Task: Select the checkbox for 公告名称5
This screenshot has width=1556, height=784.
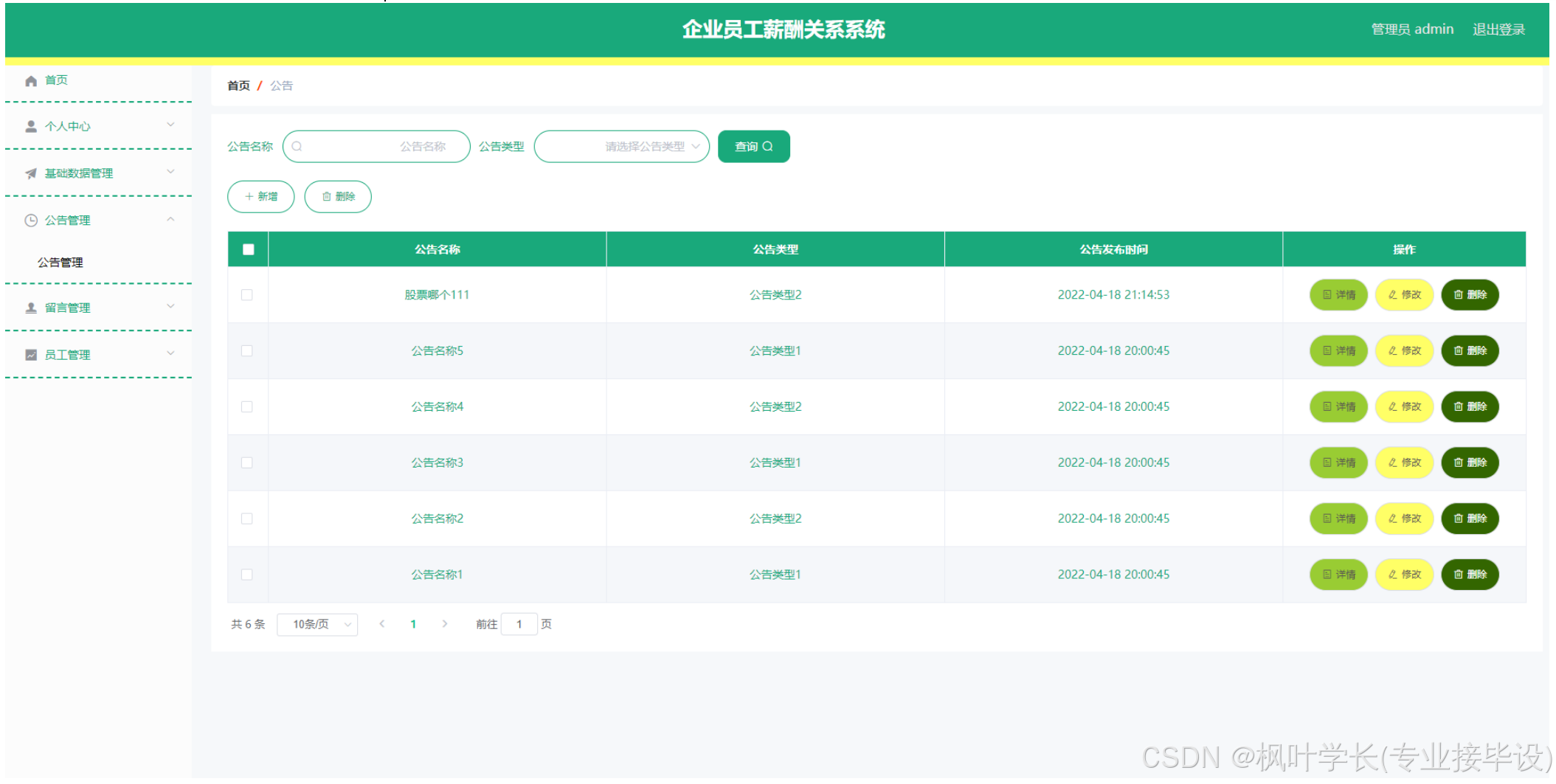Action: tap(247, 351)
